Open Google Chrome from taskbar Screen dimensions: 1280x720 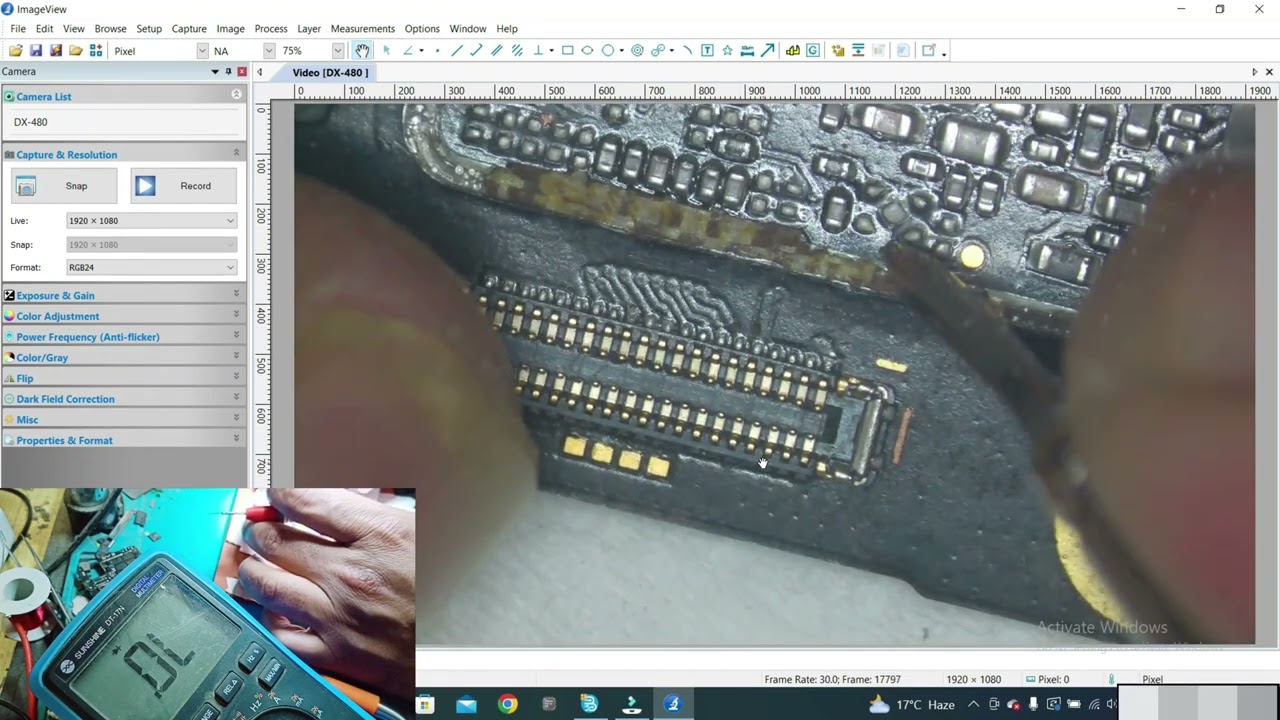508,704
